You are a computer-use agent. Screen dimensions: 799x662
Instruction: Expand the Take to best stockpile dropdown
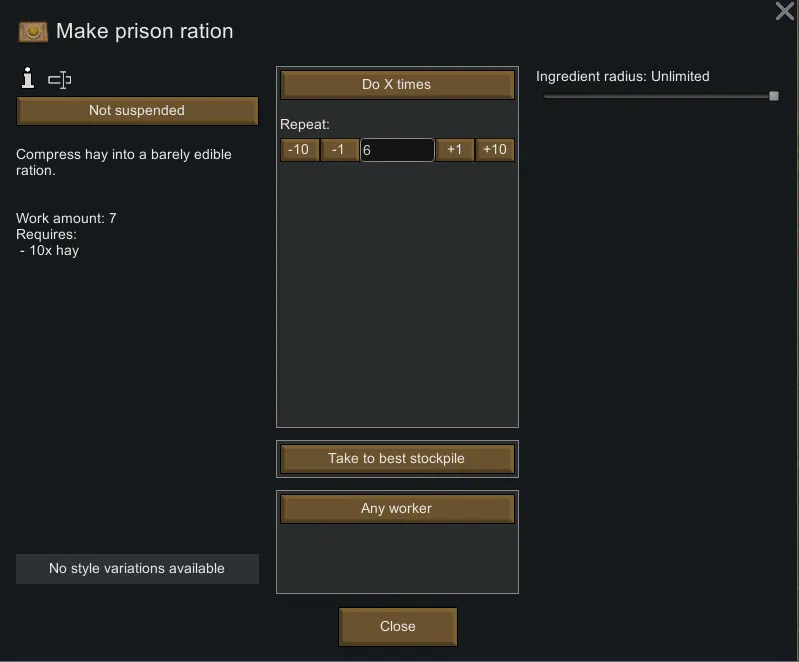[x=397, y=459]
